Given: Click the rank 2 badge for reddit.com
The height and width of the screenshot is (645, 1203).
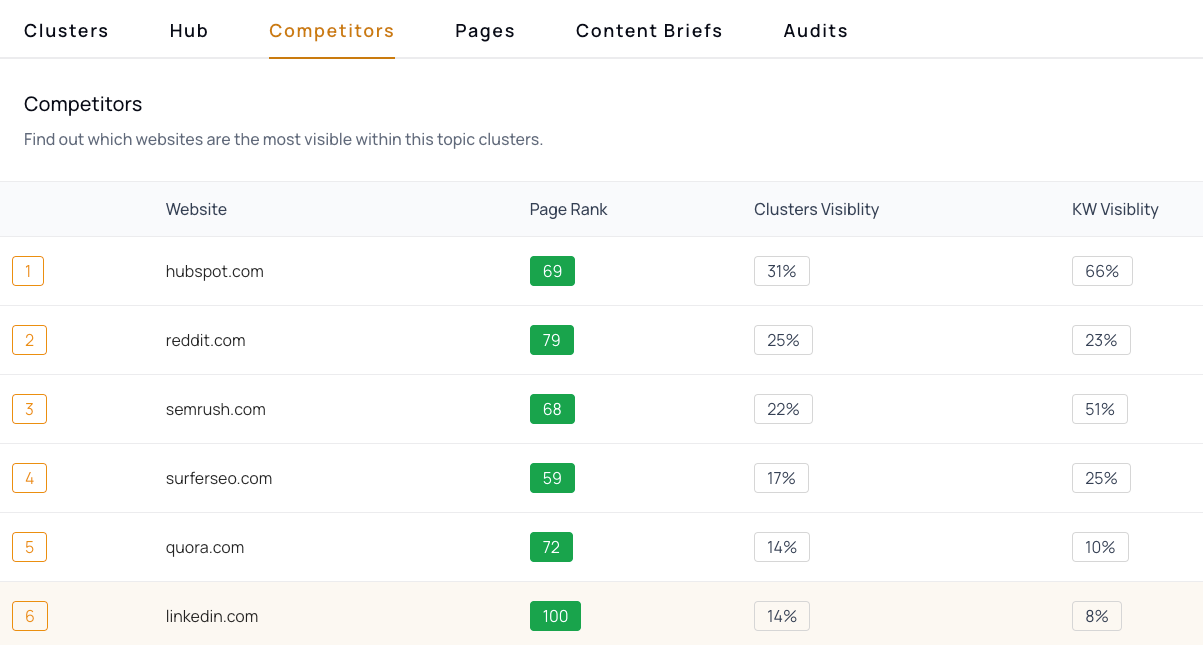Looking at the screenshot, I should tap(28, 339).
